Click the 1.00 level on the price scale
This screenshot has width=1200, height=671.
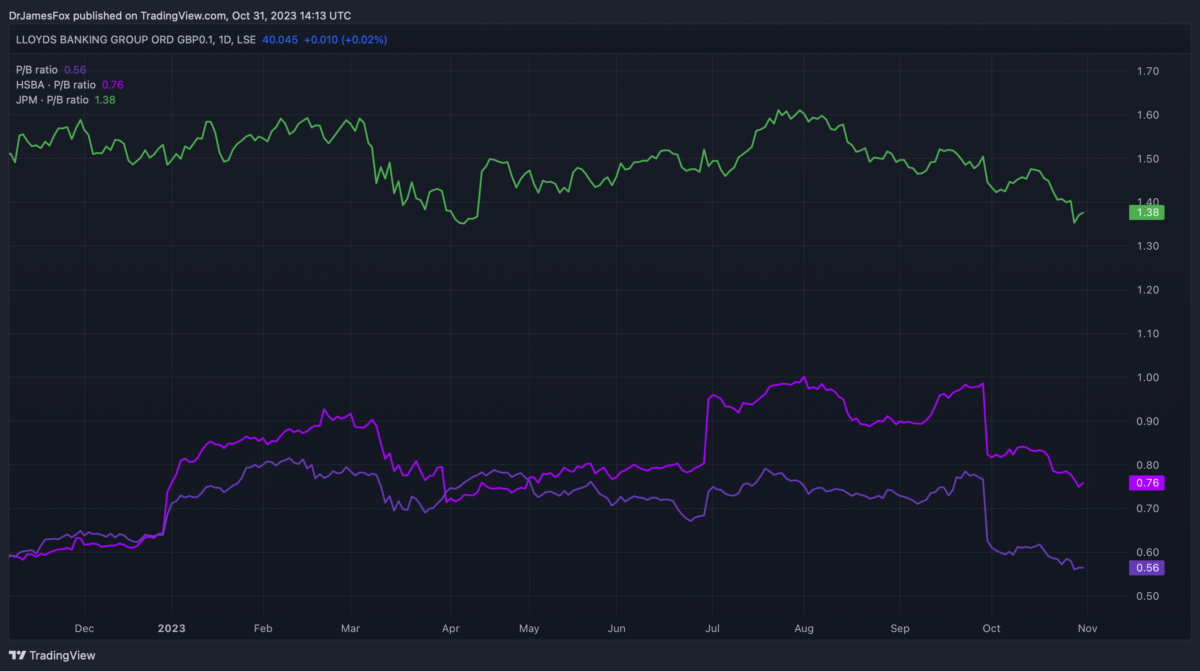click(x=1147, y=377)
